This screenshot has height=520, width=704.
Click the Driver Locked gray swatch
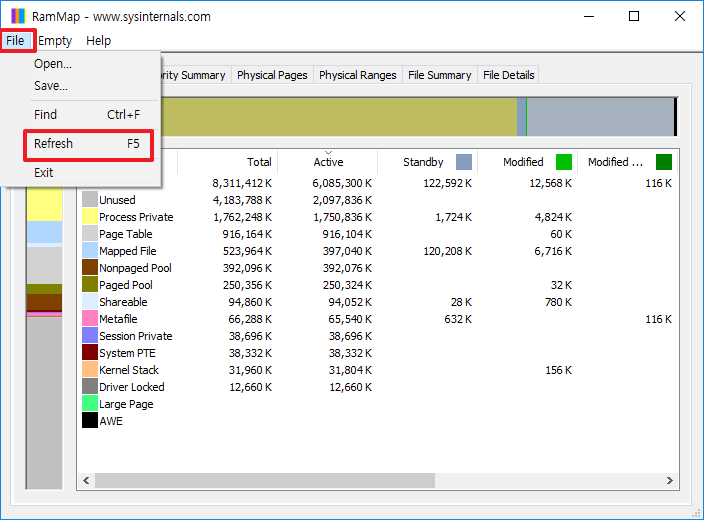[90, 387]
